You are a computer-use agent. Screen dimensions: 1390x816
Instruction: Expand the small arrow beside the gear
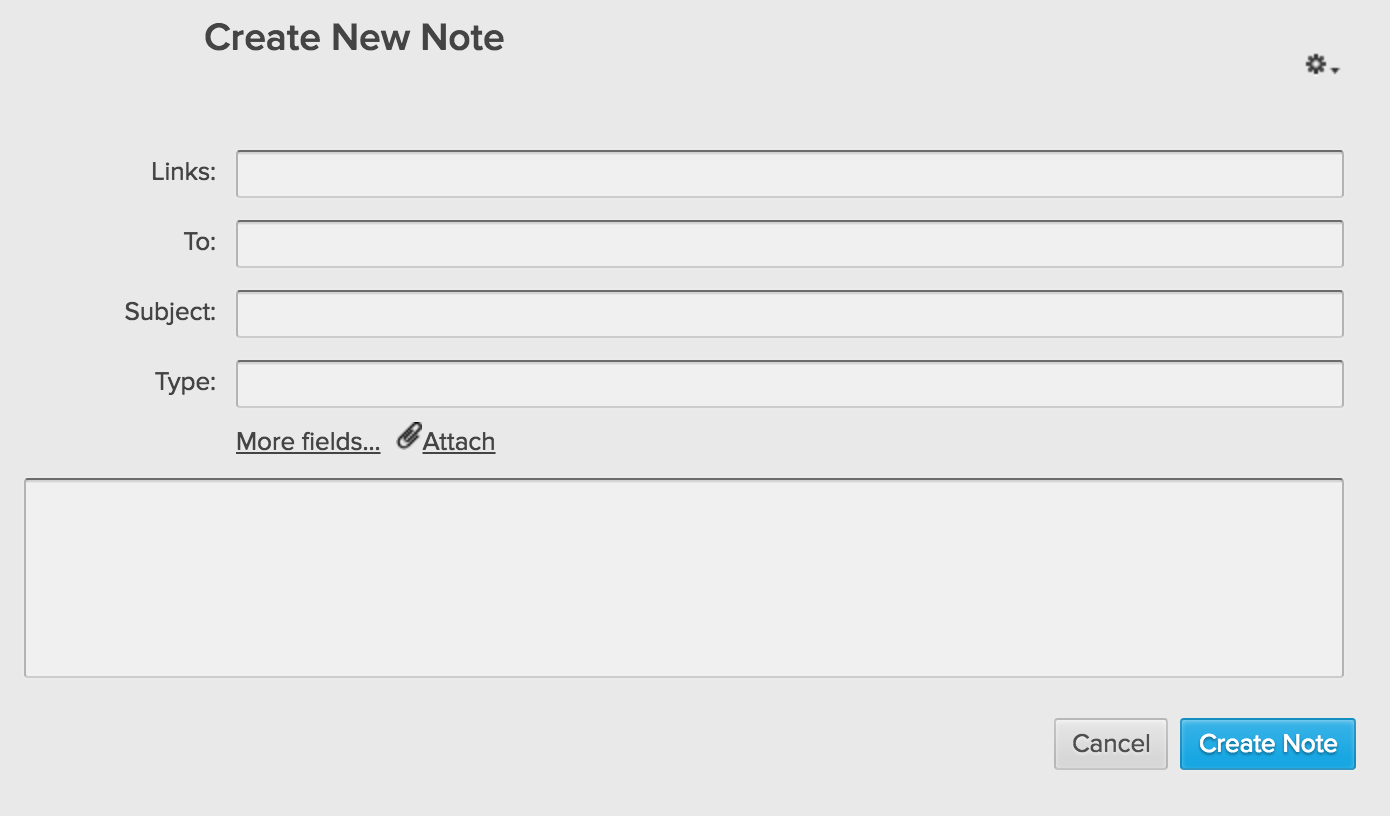tap(1336, 70)
